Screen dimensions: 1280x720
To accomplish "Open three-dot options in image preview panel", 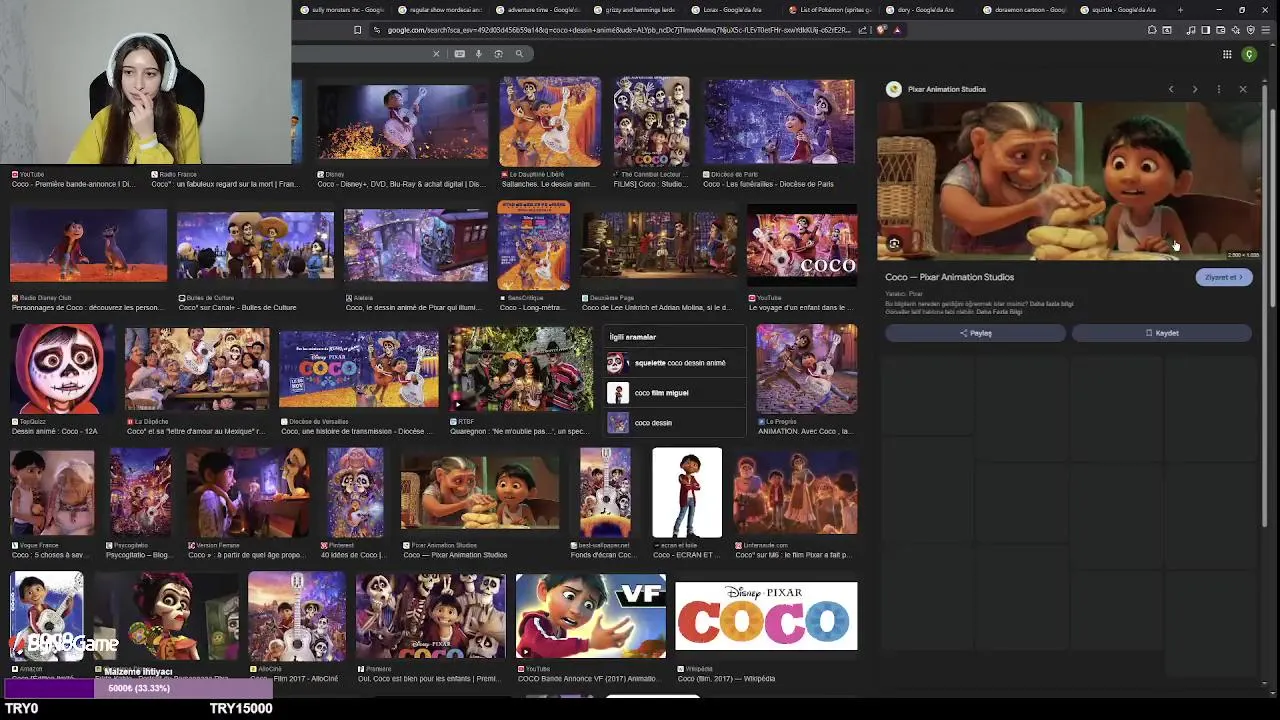I will (1218, 89).
